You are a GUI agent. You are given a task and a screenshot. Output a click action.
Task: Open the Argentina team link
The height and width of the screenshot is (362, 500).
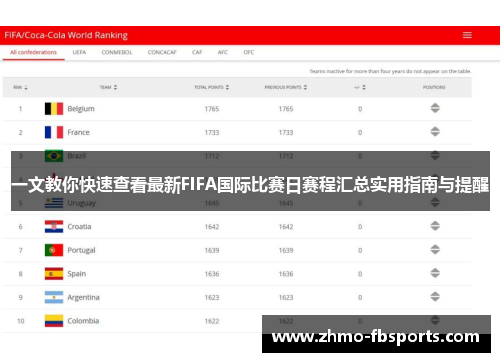click(x=83, y=298)
